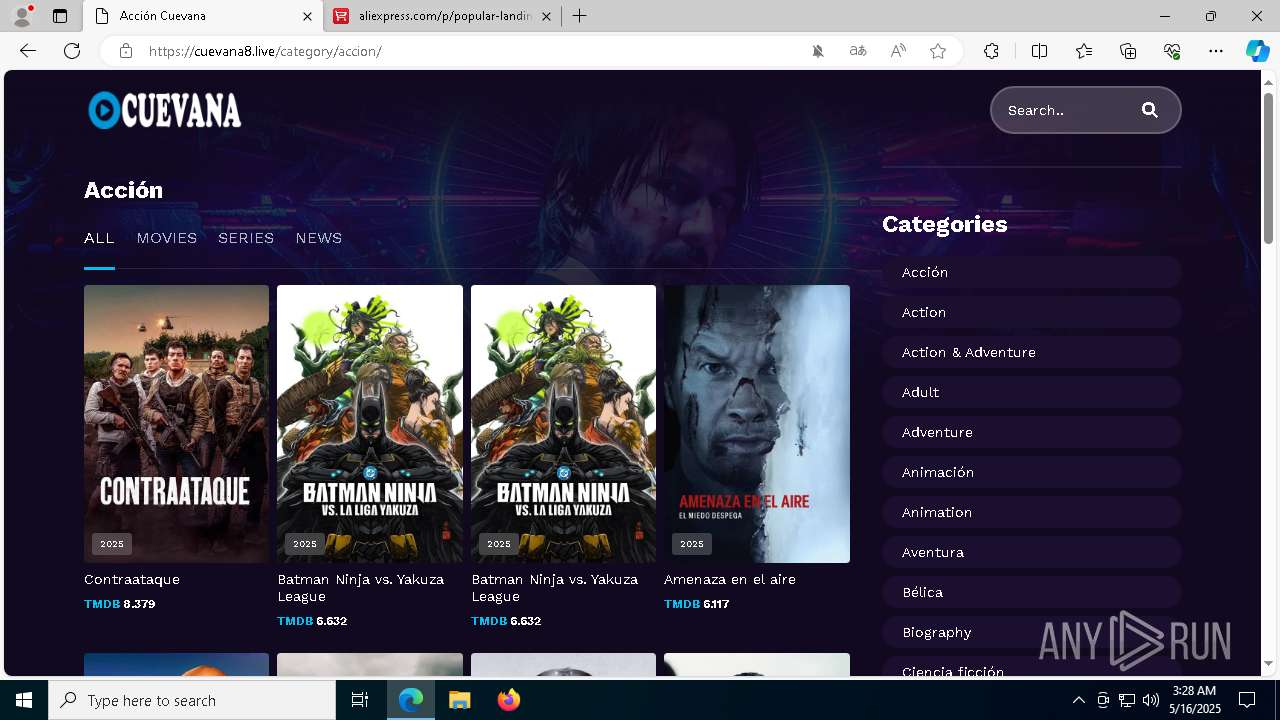Image resolution: width=1280 pixels, height=720 pixels.
Task: Close the Acción Cuevana tab
Action: click(308, 16)
